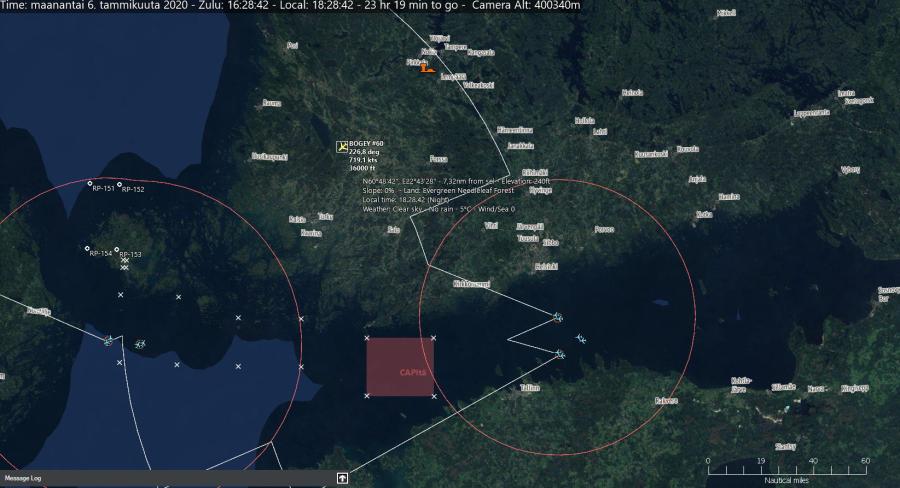The width and height of the screenshot is (900, 488).
Task: Click reference point RP-151 marker
Action: [x=89, y=184]
